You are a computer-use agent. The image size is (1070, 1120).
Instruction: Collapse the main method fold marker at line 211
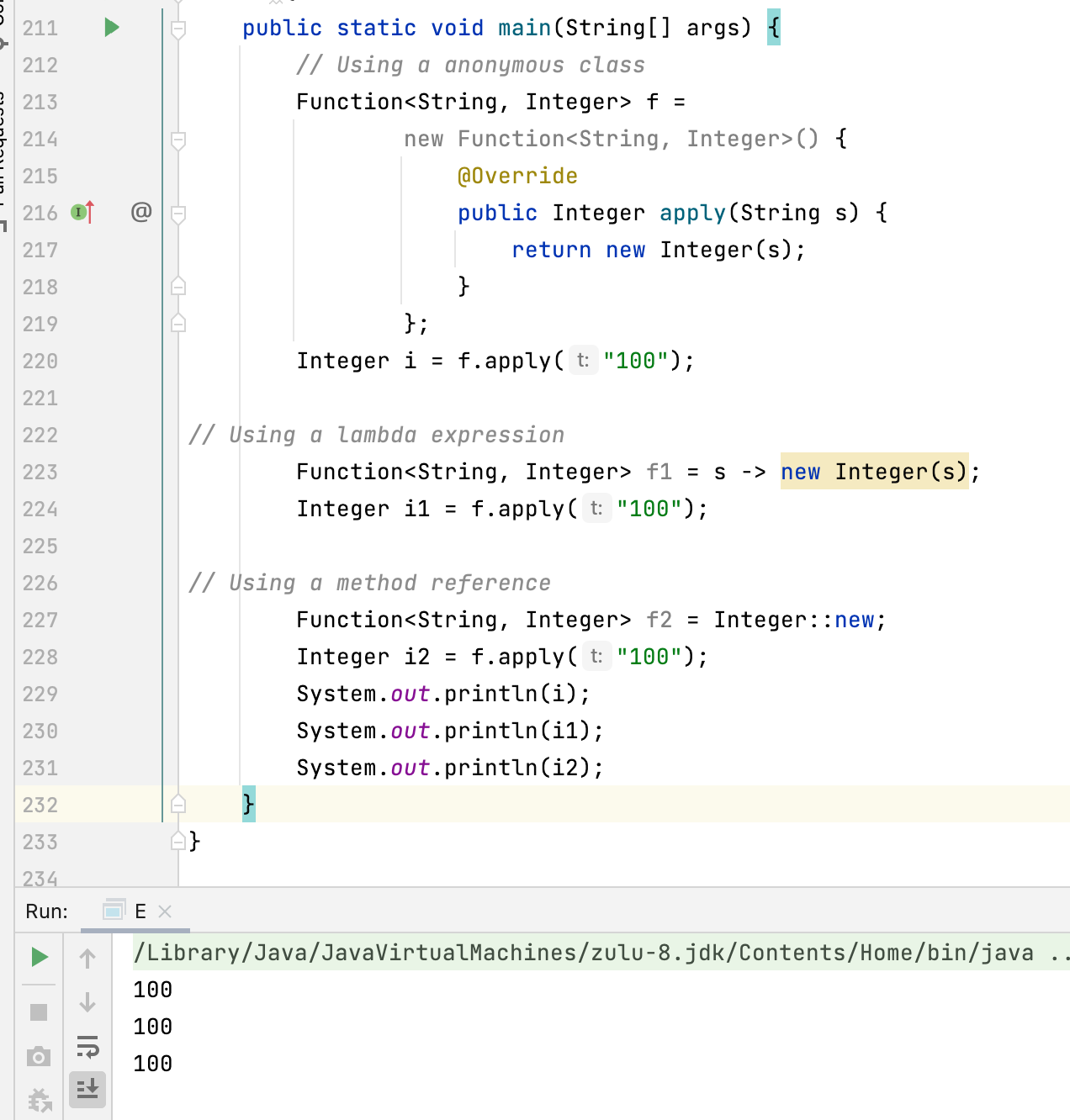pos(178,29)
